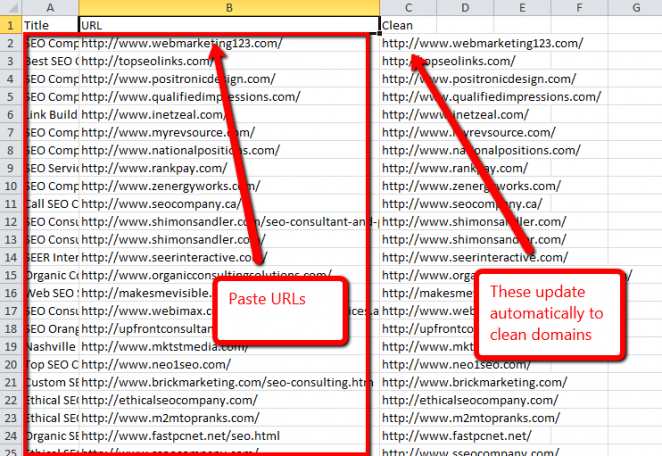Click the 'Clean' header cell
The image size is (662, 456).
coord(408,25)
